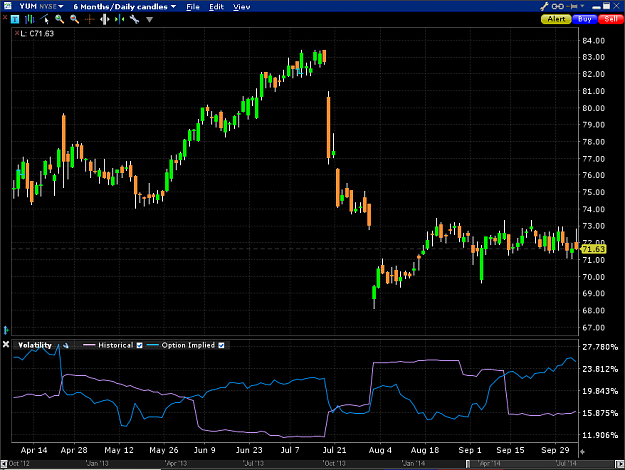Open chart settings via toolbar wrench icon

tap(134, 19)
